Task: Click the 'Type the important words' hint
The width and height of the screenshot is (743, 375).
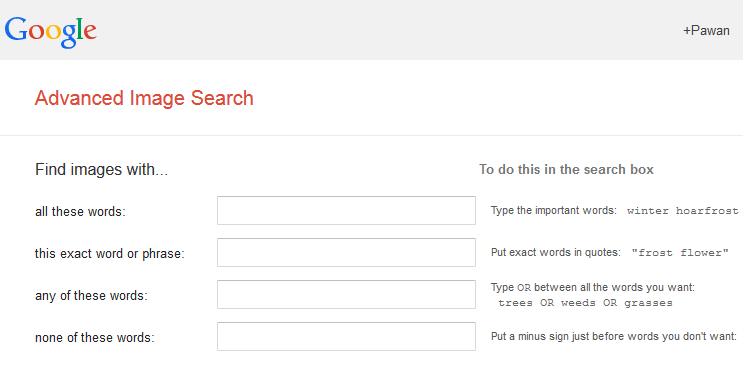Action: pyautogui.click(x=553, y=210)
